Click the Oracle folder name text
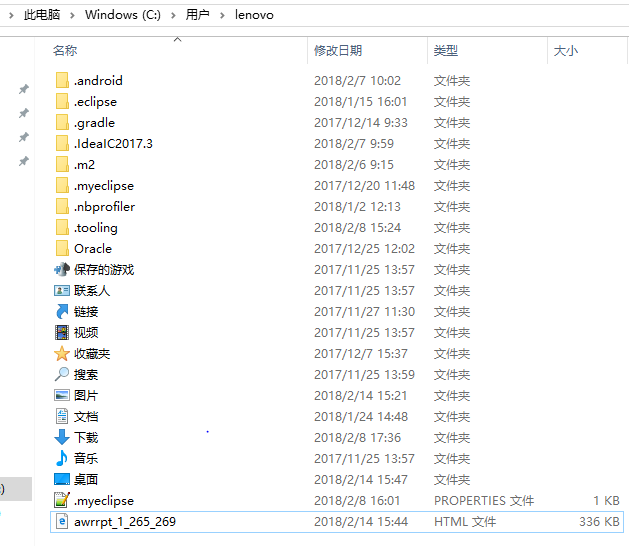The height and width of the screenshot is (546, 629). click(93, 248)
